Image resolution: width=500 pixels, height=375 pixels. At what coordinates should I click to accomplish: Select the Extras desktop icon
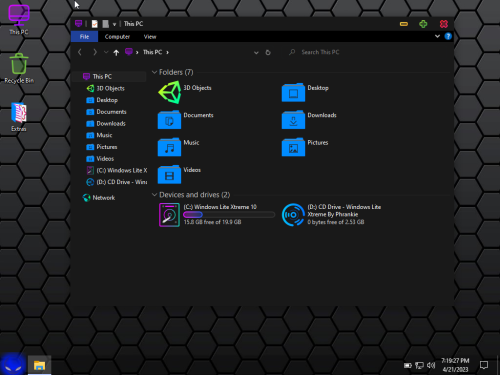click(19, 117)
